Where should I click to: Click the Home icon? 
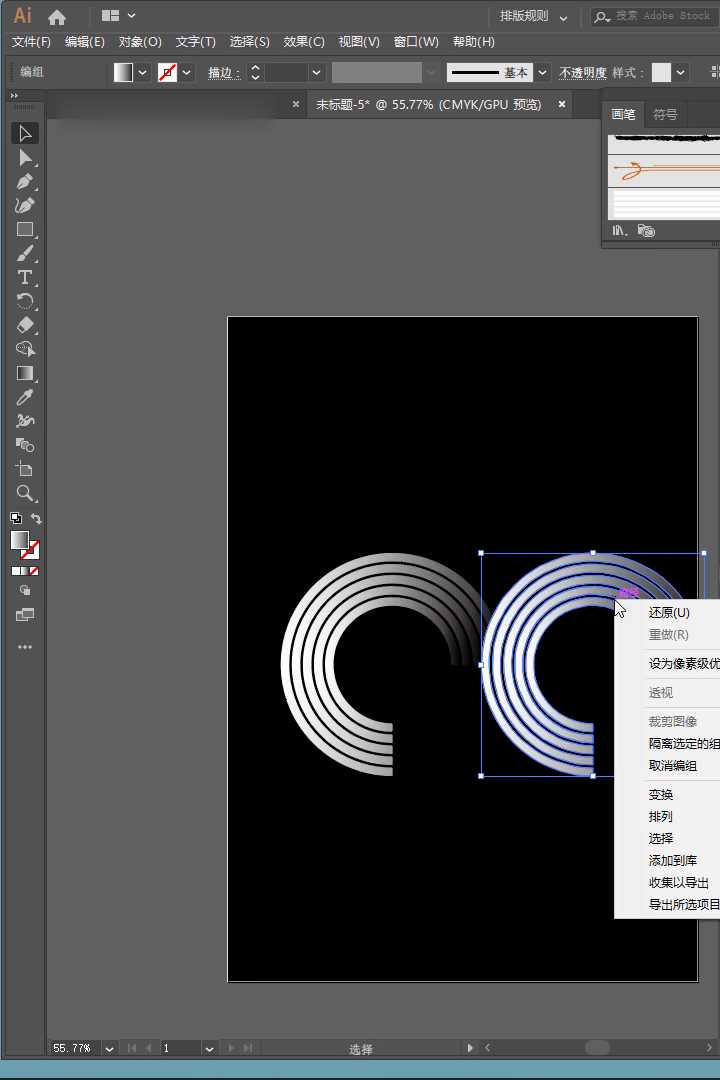pos(57,16)
